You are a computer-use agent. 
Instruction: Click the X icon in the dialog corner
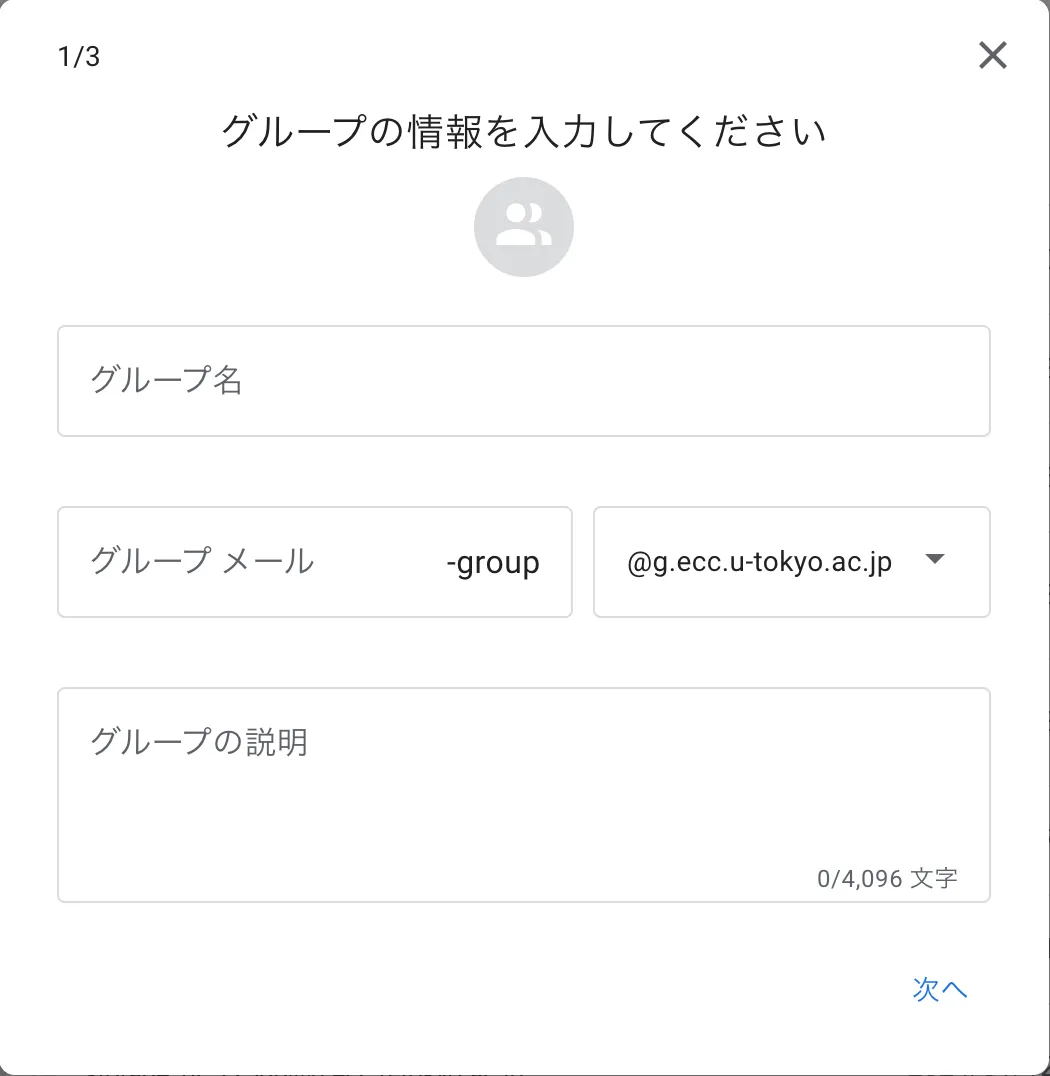point(992,56)
